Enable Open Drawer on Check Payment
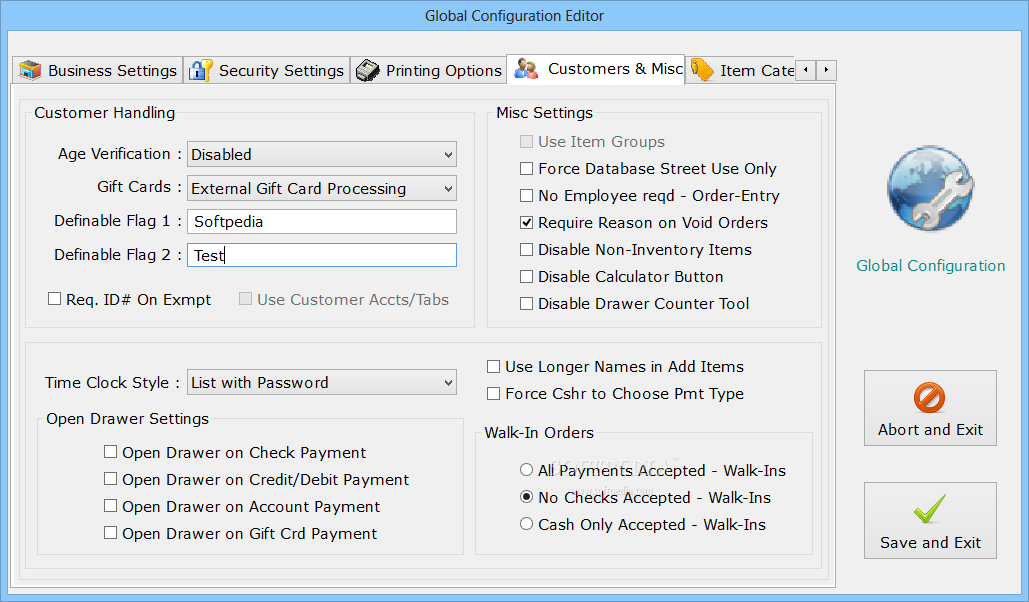Screen dimensions: 1029x602 coord(111,453)
